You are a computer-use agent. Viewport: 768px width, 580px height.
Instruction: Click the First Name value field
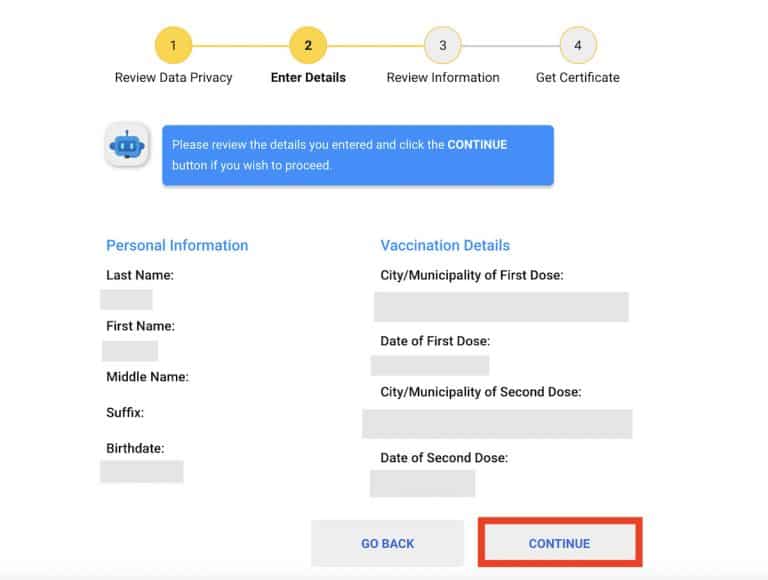(x=130, y=351)
